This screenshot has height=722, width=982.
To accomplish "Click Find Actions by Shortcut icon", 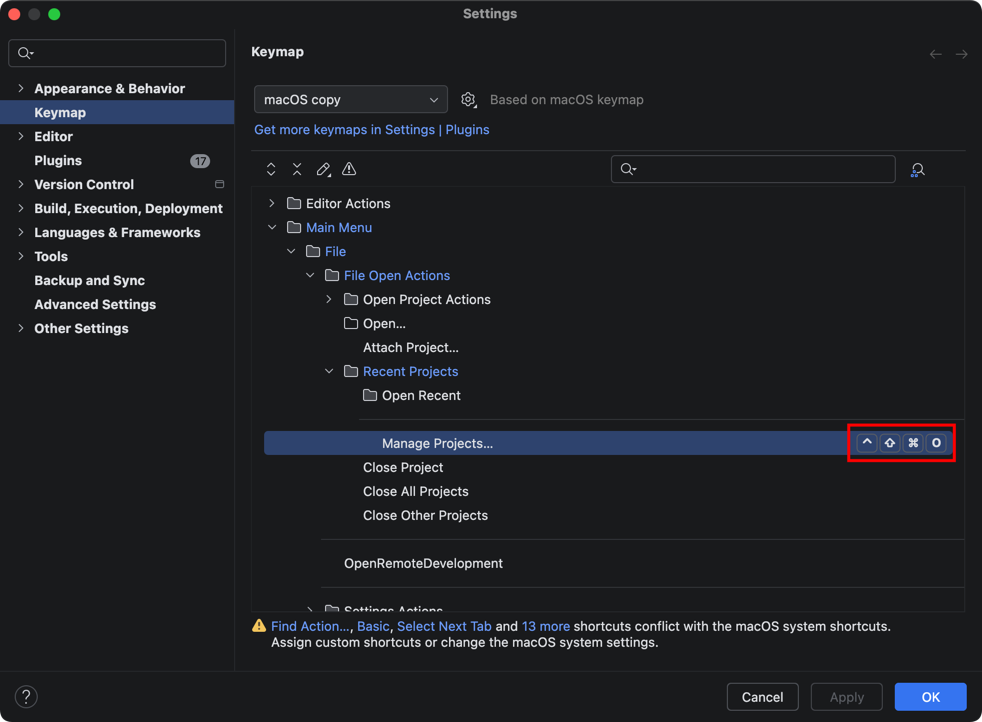I will (x=917, y=170).
